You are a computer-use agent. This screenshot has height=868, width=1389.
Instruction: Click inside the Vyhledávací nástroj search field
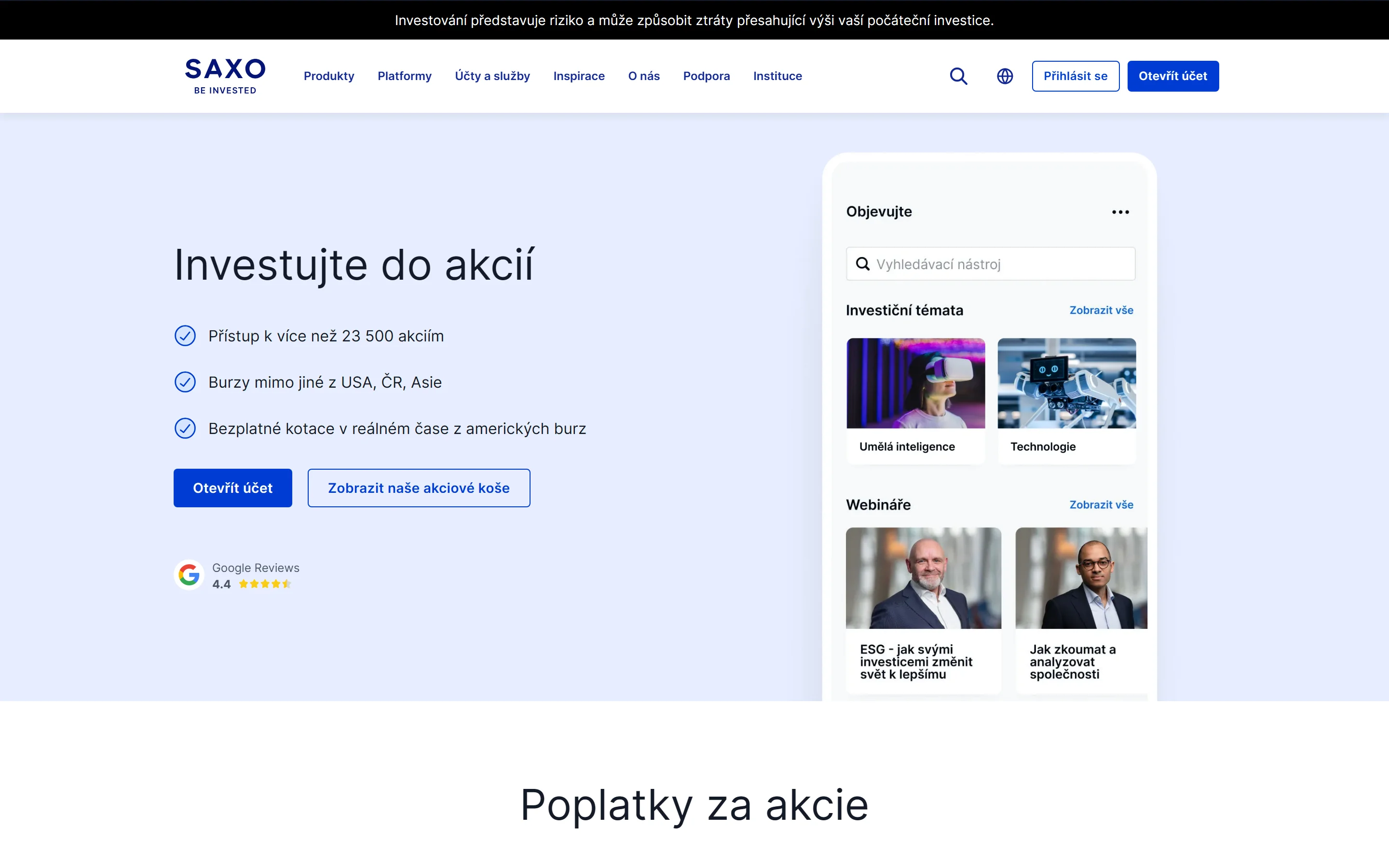[990, 263]
